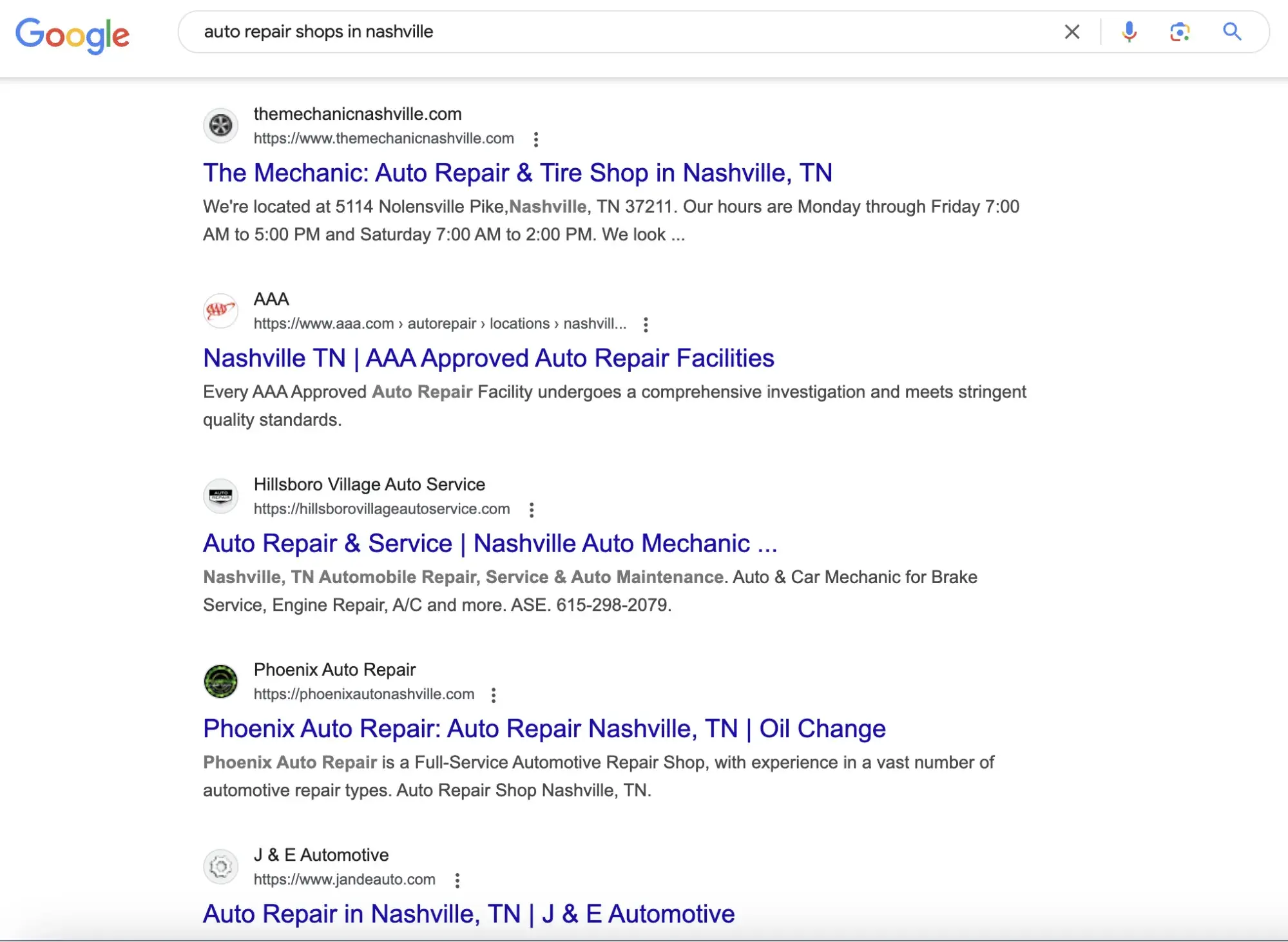Open options dots beside hillsborovillageautoservice.com URL

[532, 510]
